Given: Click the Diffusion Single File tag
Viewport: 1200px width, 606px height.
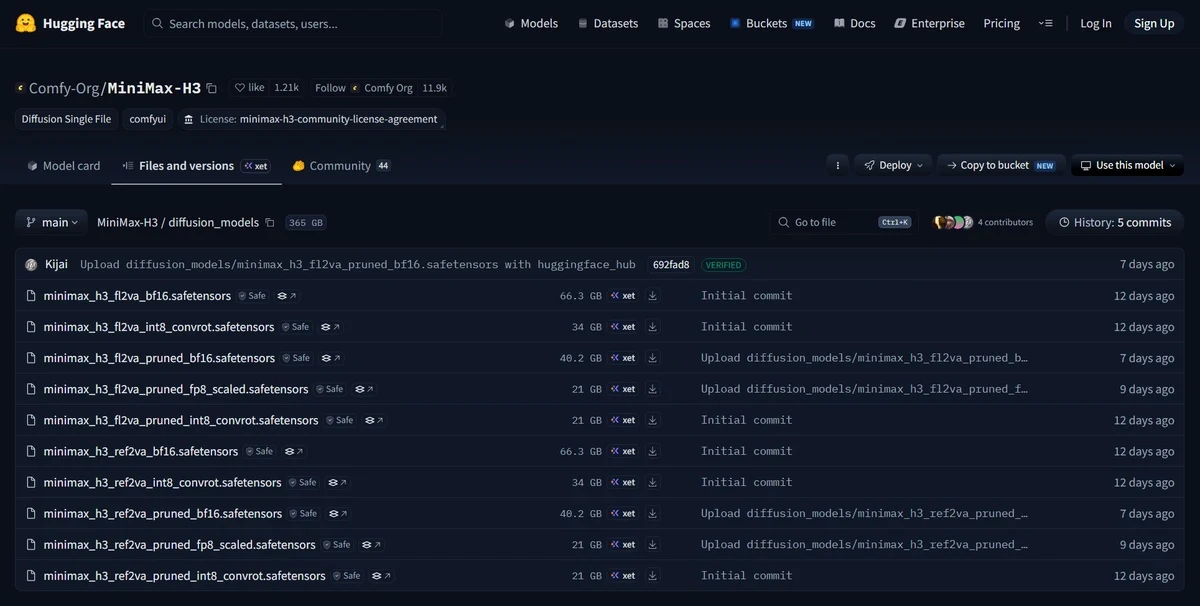Looking at the screenshot, I should [67, 119].
